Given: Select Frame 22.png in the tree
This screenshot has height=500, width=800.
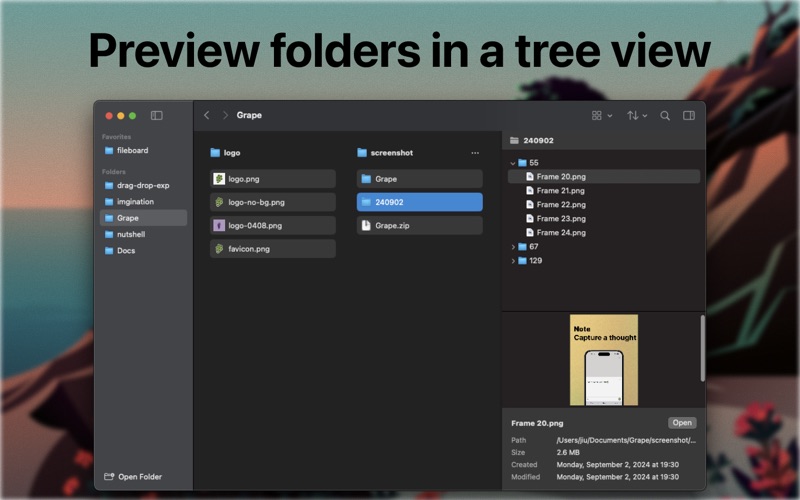Looking at the screenshot, I should pos(604,205).
